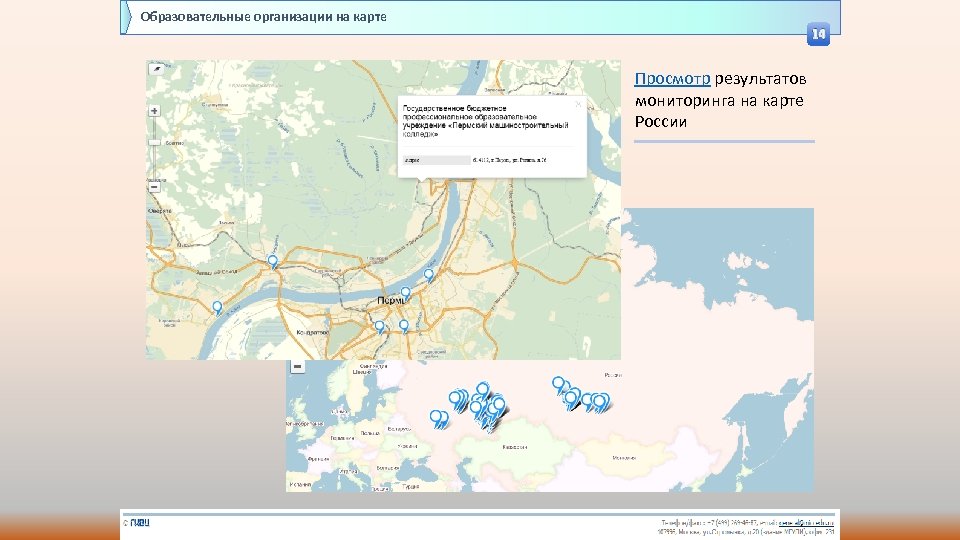Click the "Турция" label on the Russia map

pos(411,487)
